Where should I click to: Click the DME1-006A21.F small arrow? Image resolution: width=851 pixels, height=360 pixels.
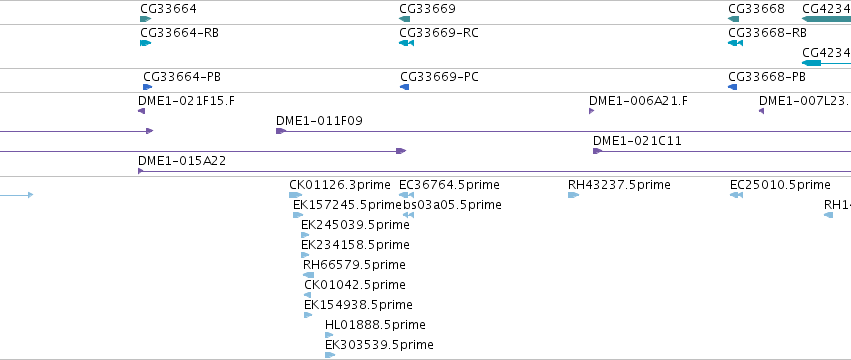pos(592,111)
